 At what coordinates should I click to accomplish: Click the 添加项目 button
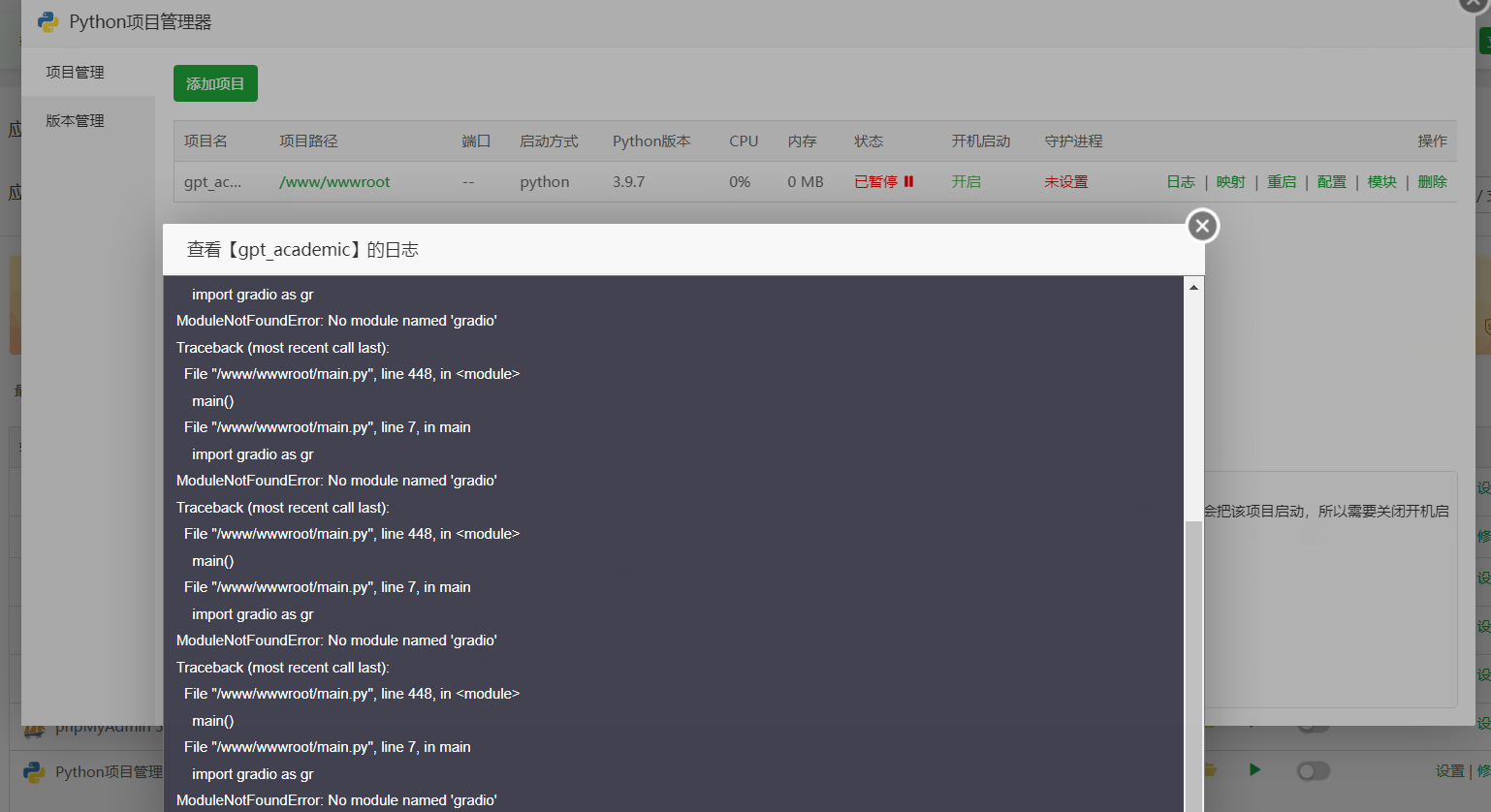click(x=215, y=83)
